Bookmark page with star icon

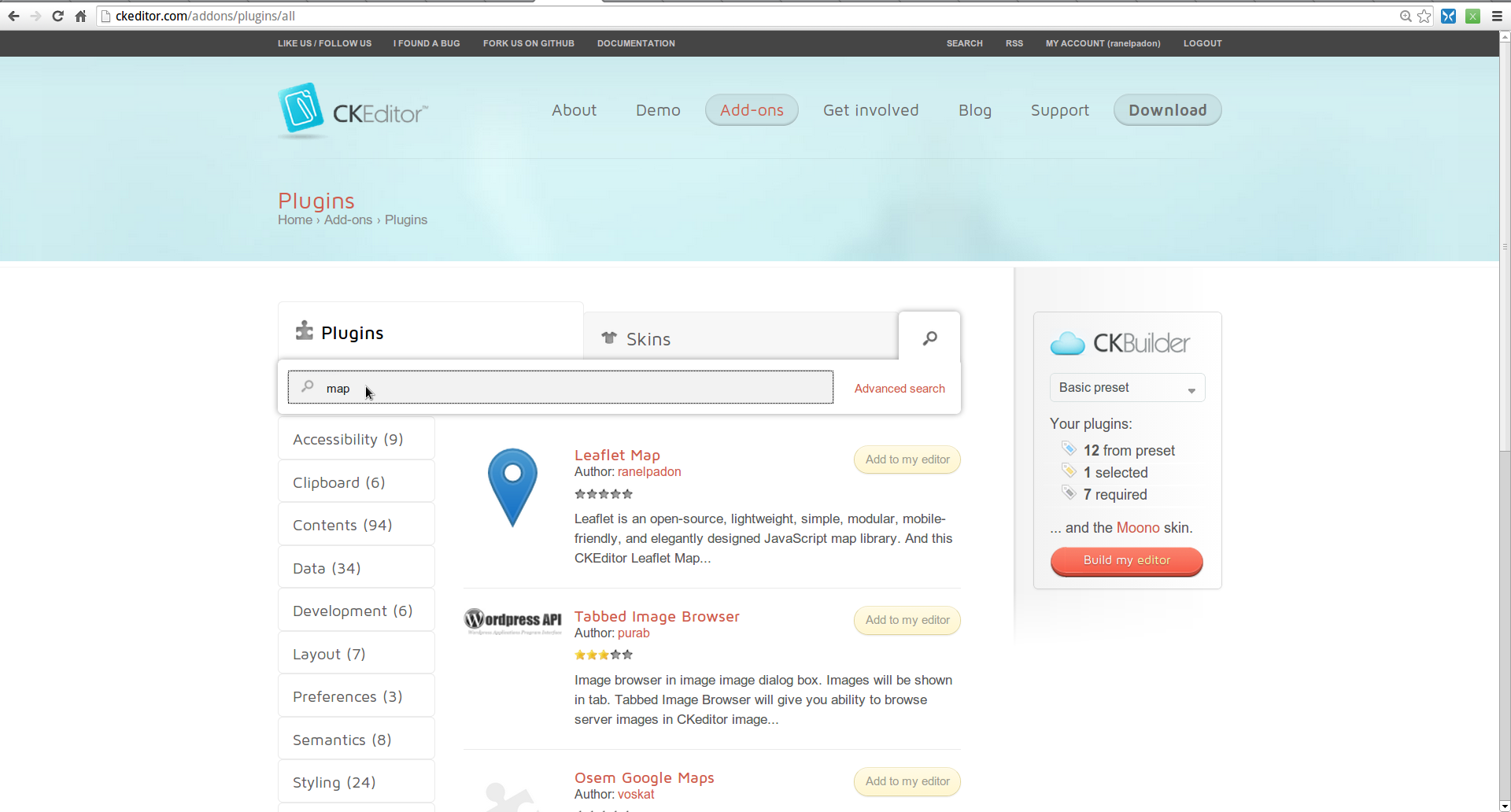click(x=1424, y=16)
